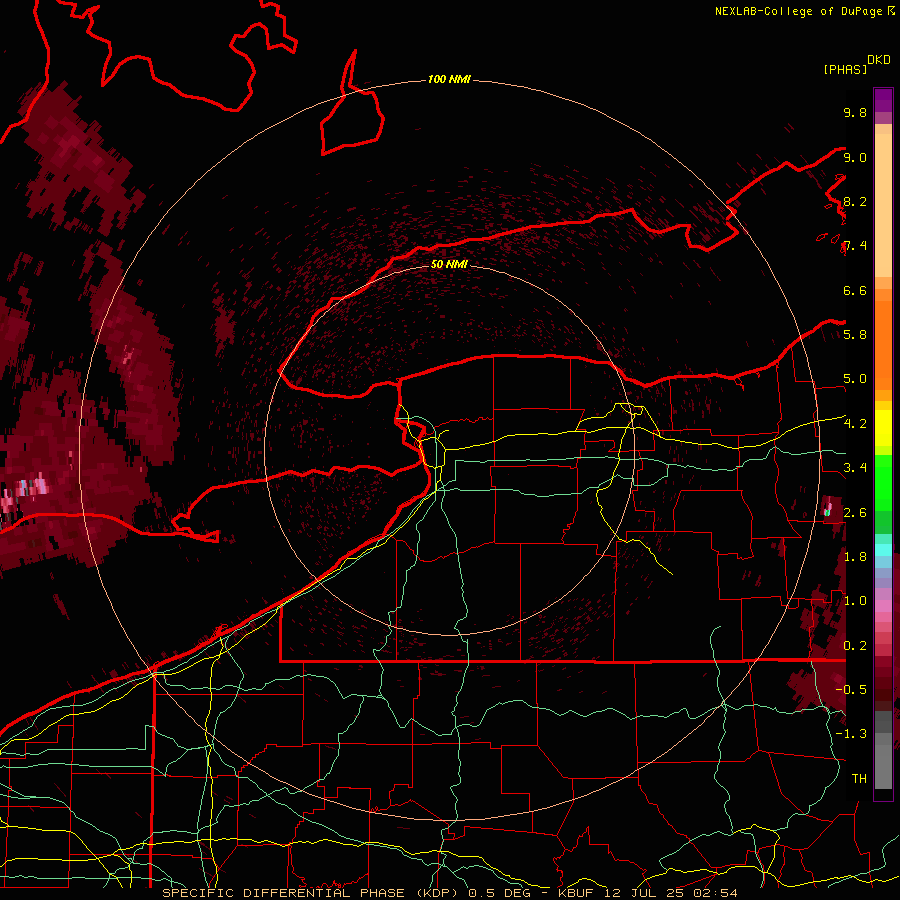Click the [PHAS] units label

point(845,69)
